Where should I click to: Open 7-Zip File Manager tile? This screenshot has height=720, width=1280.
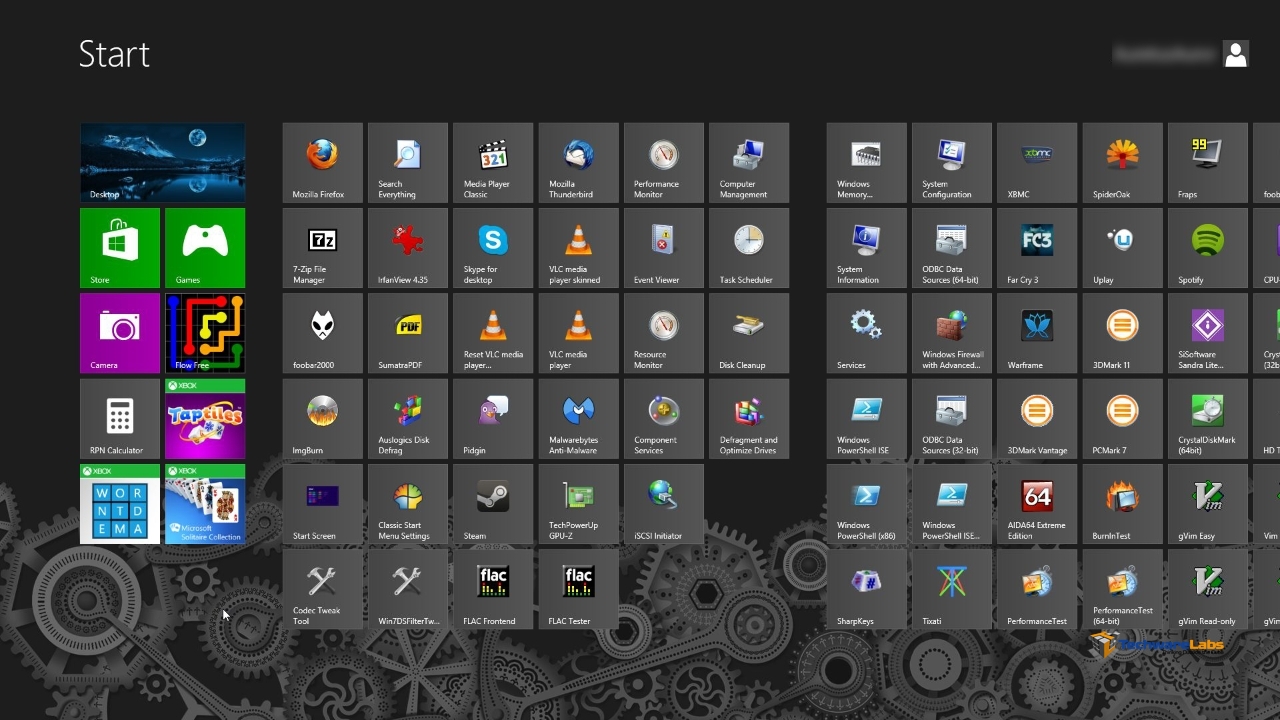tap(322, 247)
